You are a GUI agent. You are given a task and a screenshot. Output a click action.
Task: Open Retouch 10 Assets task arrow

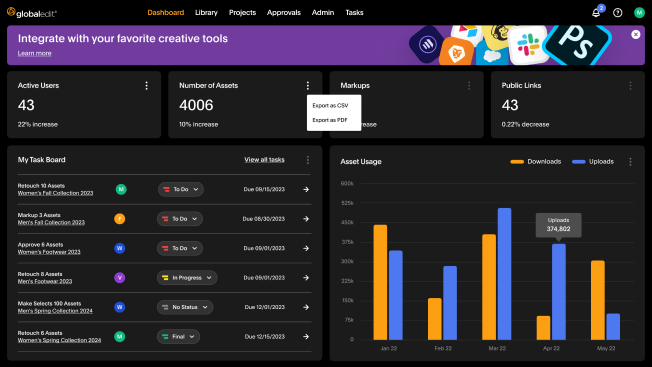[306, 190]
